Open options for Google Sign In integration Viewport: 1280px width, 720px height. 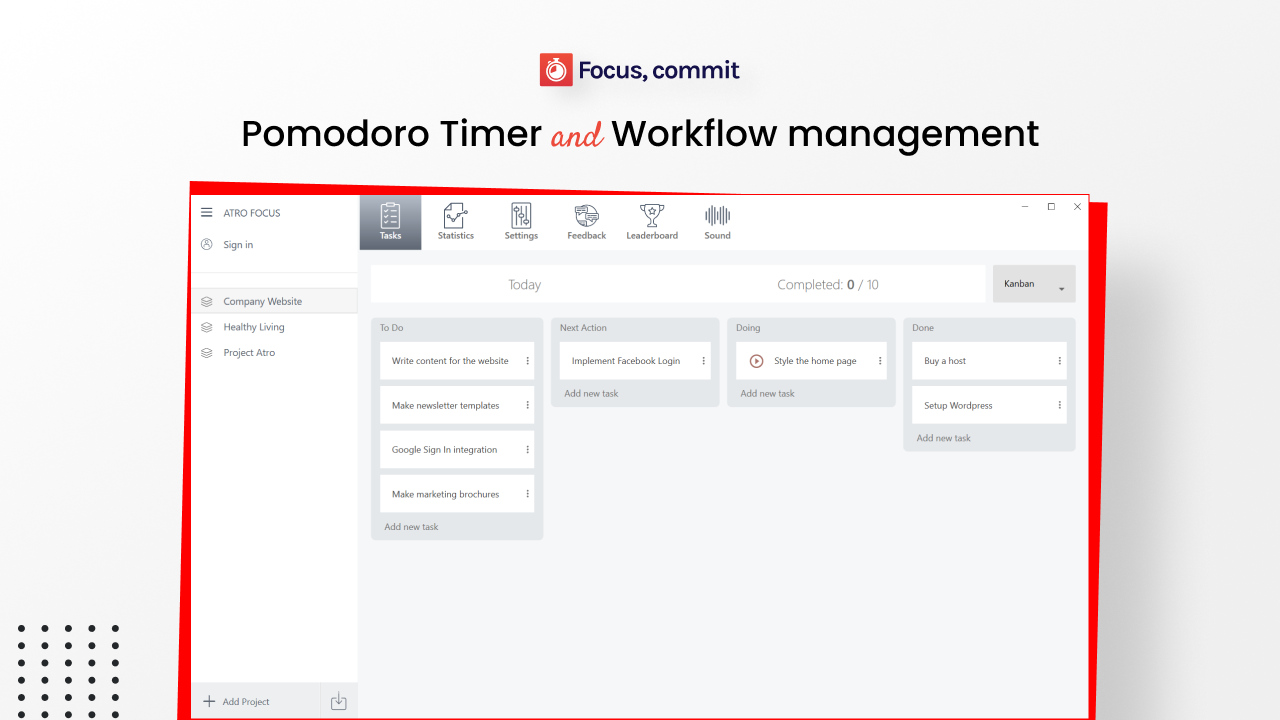tap(528, 450)
